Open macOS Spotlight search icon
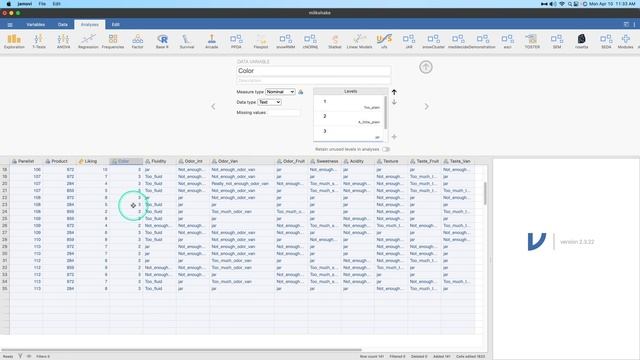Screen dimensions: 640x360 570,4
